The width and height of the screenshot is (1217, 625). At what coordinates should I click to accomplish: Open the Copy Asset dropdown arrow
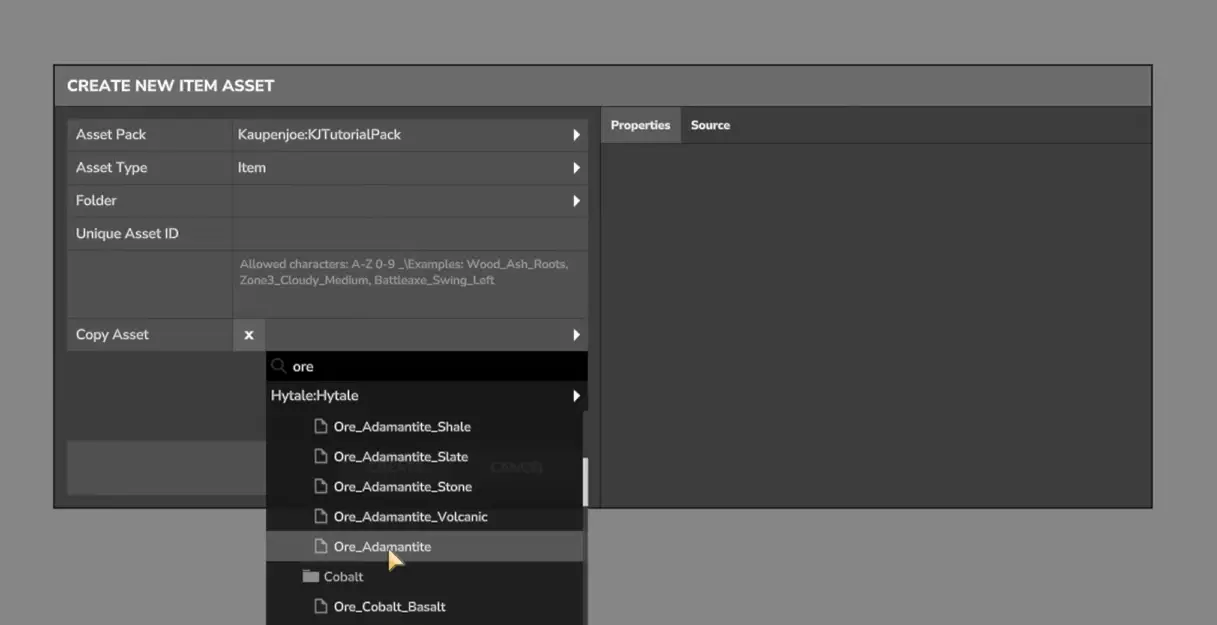[x=576, y=335]
